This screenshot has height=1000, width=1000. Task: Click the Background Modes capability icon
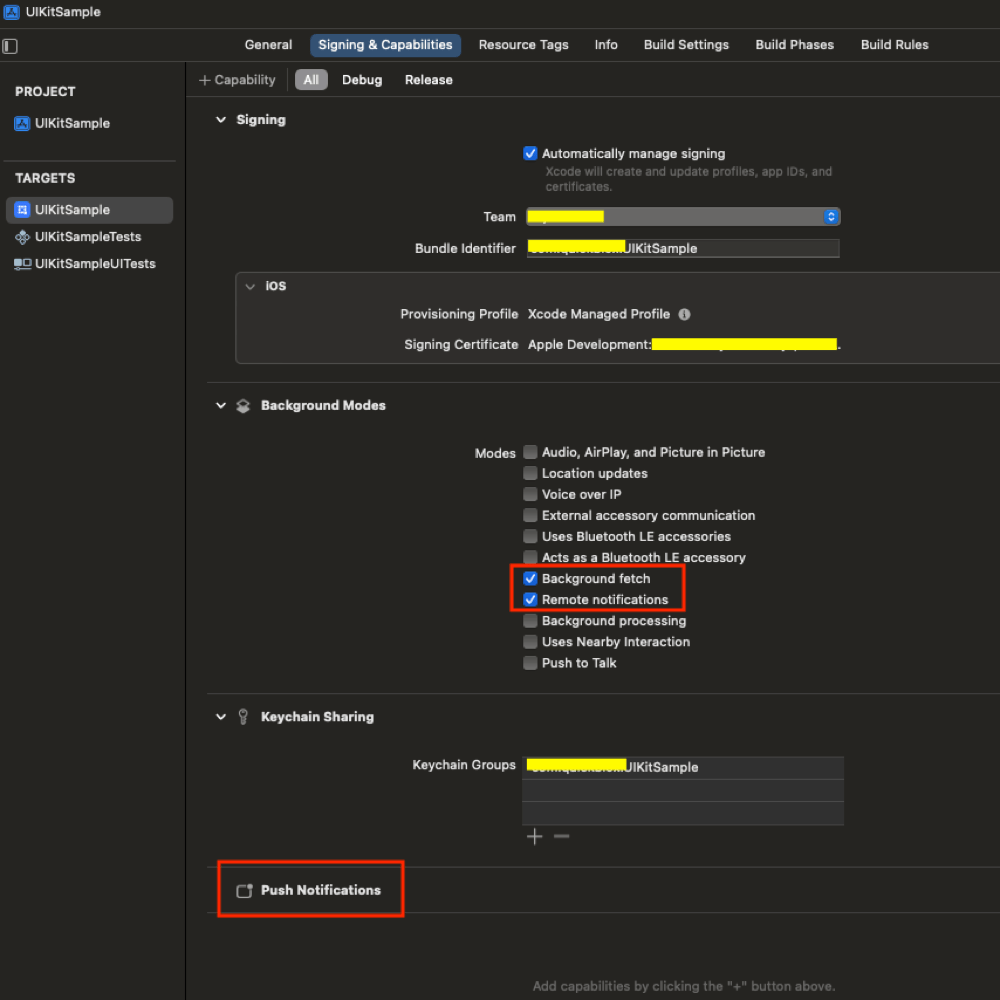(243, 406)
